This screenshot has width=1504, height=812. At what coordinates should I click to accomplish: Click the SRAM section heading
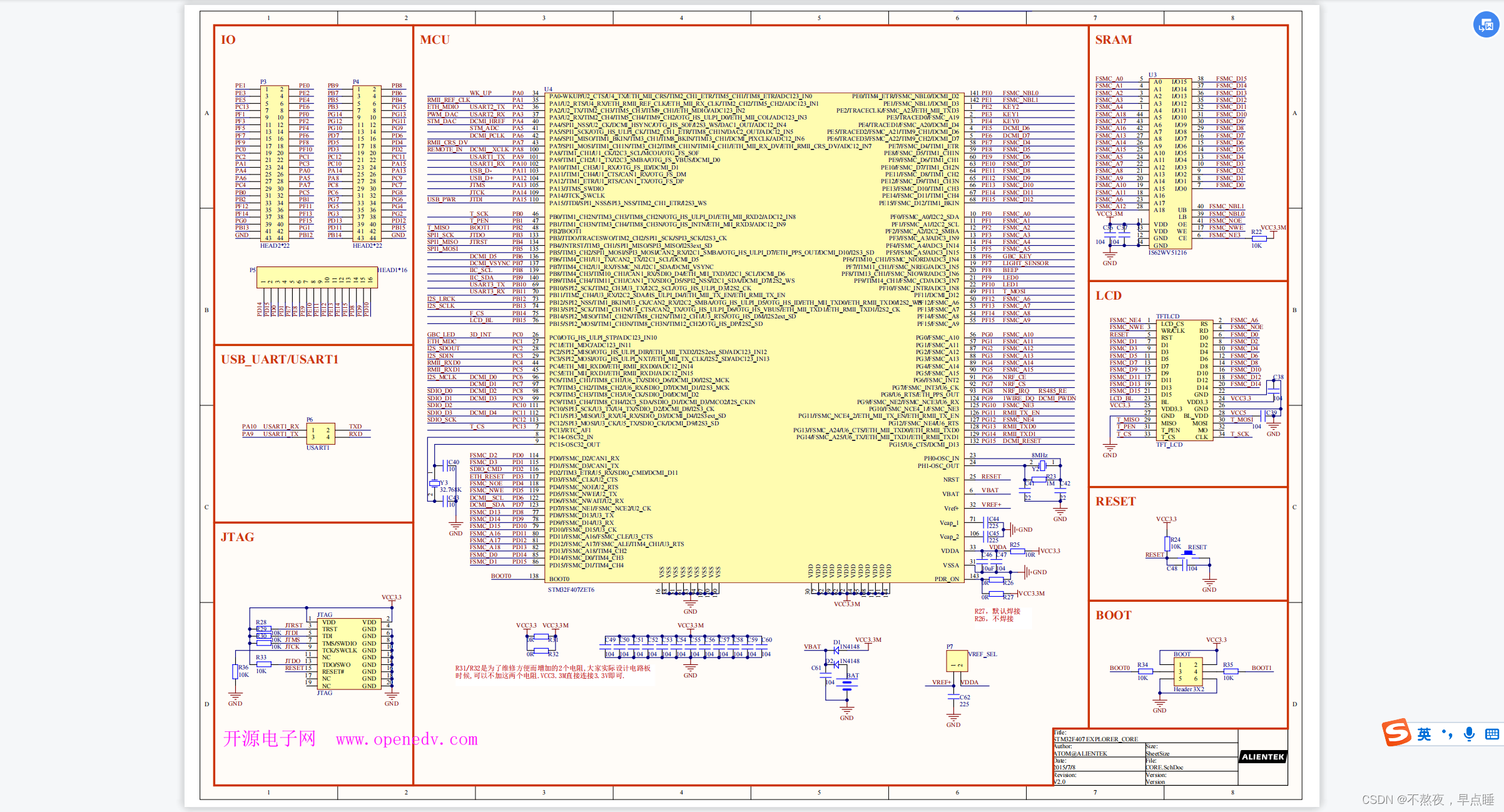tap(1113, 39)
